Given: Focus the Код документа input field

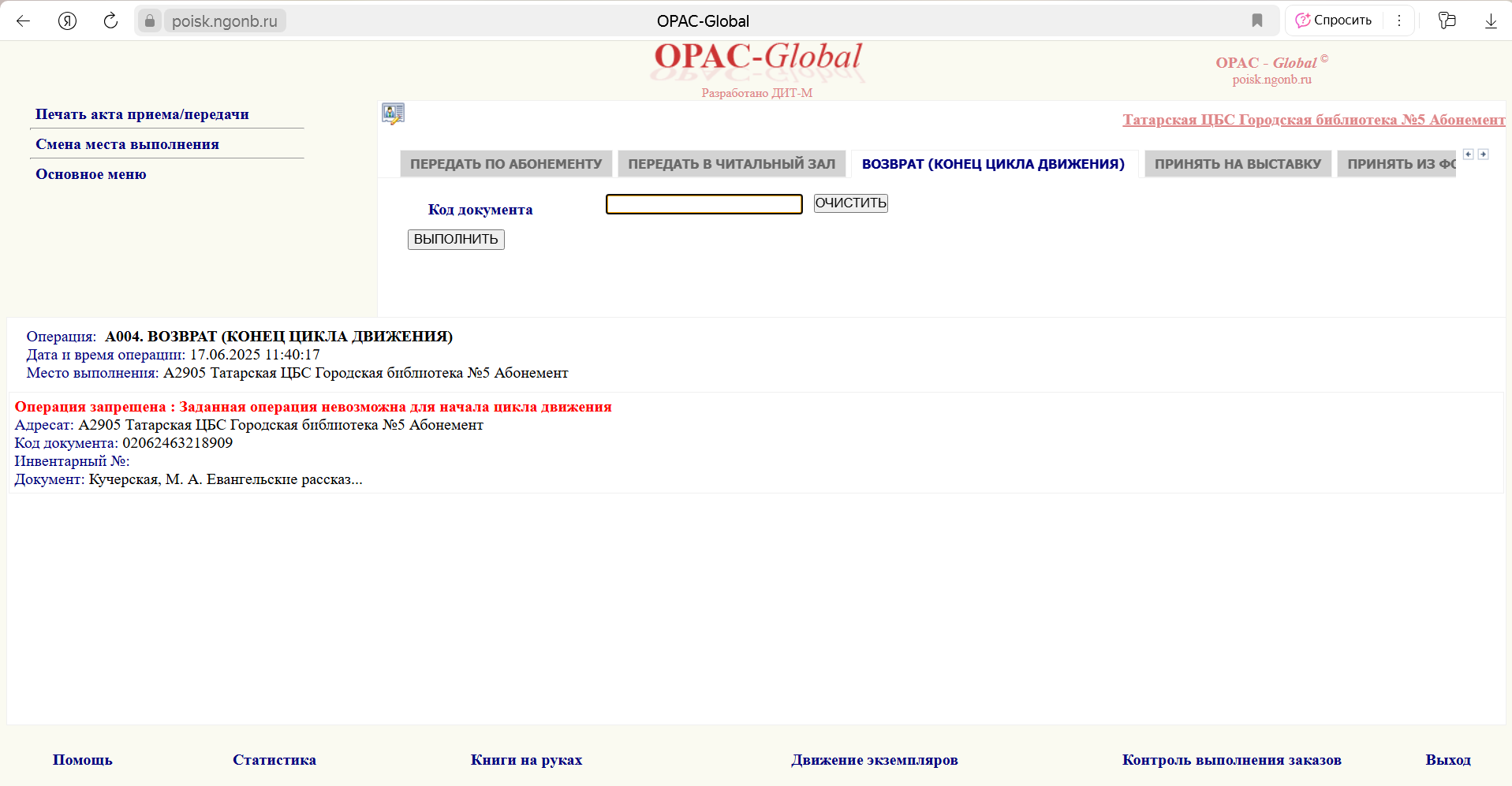Looking at the screenshot, I should tap(704, 204).
